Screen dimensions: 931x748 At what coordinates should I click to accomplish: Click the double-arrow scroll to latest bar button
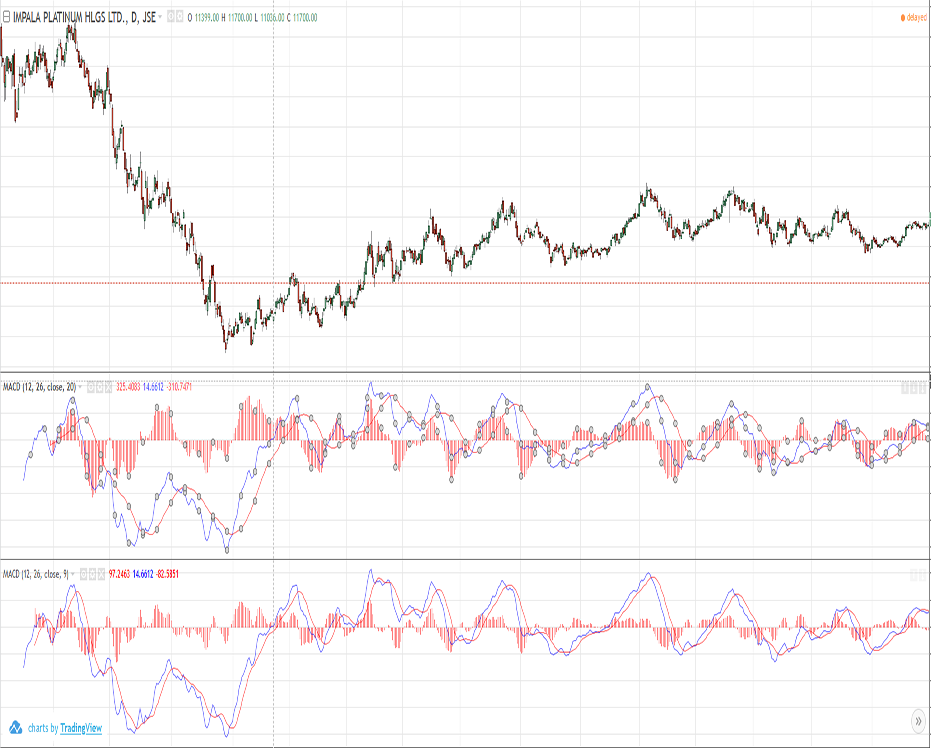(x=919, y=721)
